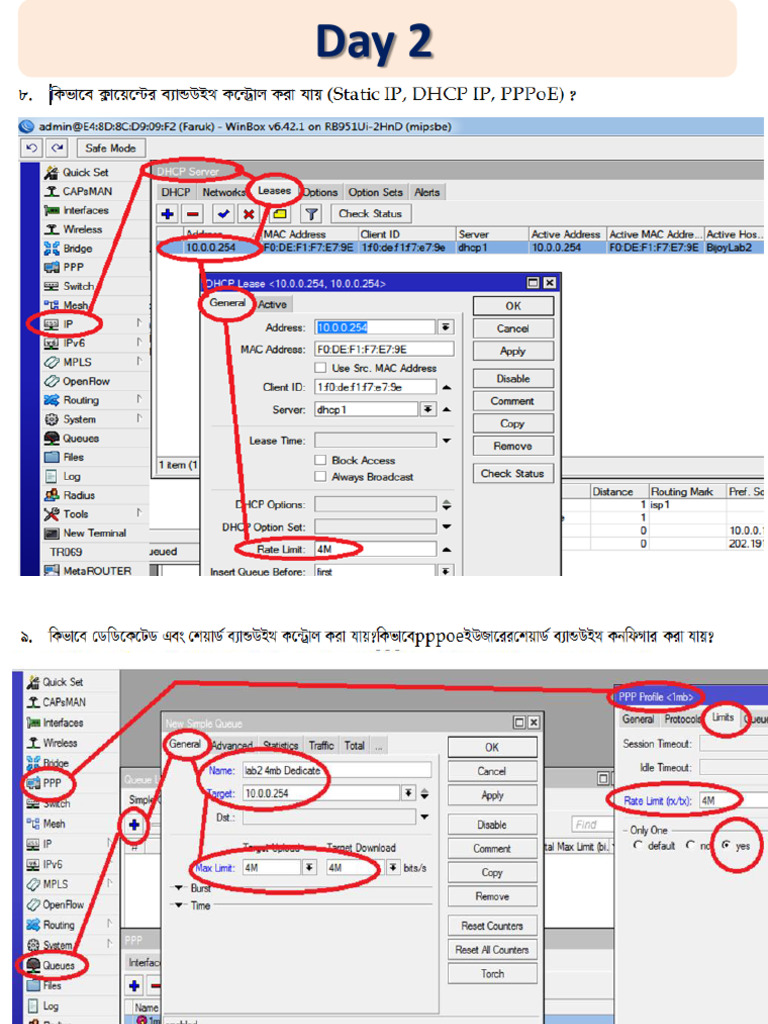
Task: Expand the Lease Time field arrow
Action: click(x=447, y=441)
